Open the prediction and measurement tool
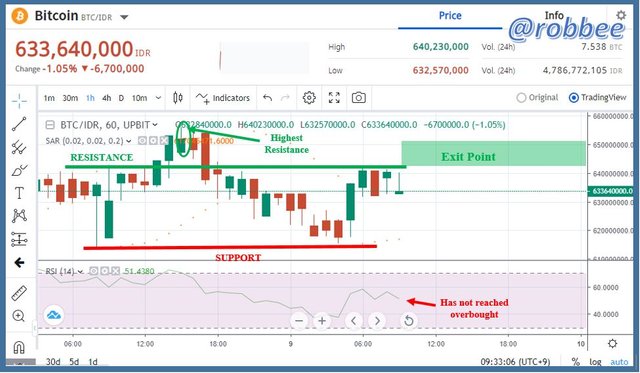Screen dimensions: 640x373 coord(19,239)
